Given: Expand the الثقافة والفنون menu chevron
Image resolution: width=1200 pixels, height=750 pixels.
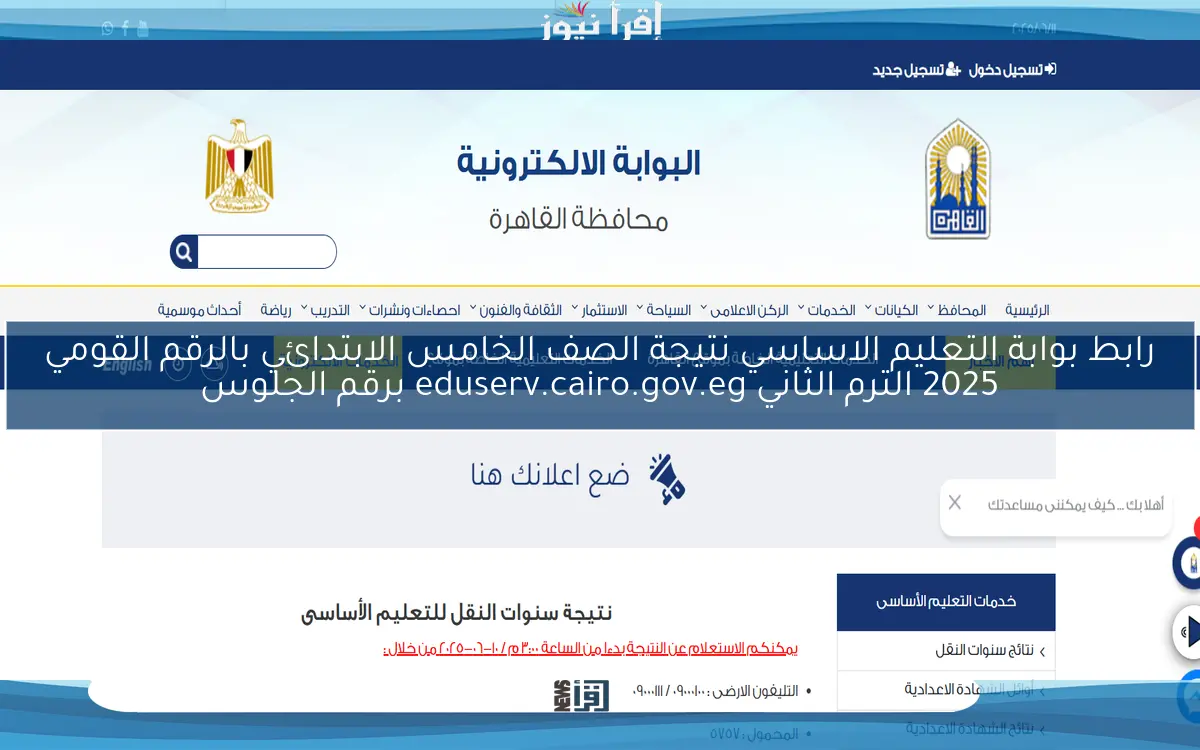Looking at the screenshot, I should (x=473, y=308).
